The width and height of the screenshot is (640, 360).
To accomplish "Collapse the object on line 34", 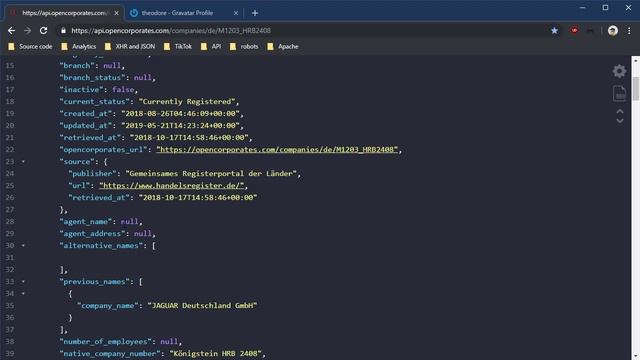I will (x=23, y=293).
